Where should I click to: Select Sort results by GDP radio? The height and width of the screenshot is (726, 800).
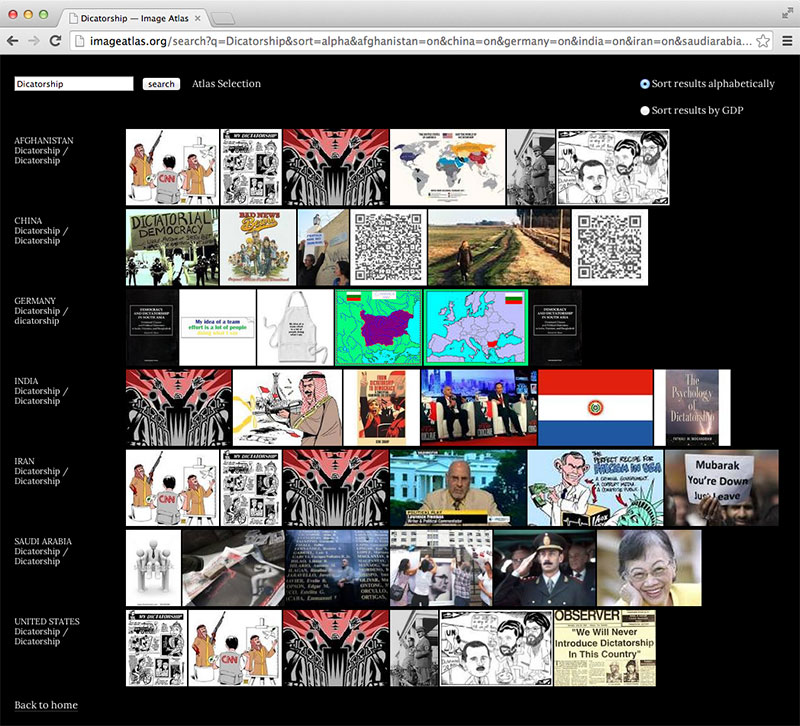pyautogui.click(x=645, y=110)
